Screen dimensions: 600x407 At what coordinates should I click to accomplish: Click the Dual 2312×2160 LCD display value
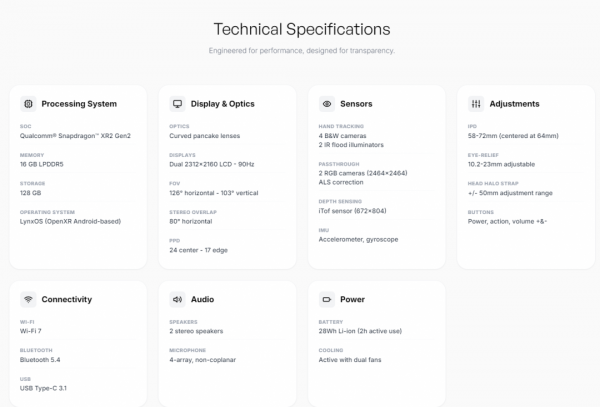point(213,163)
